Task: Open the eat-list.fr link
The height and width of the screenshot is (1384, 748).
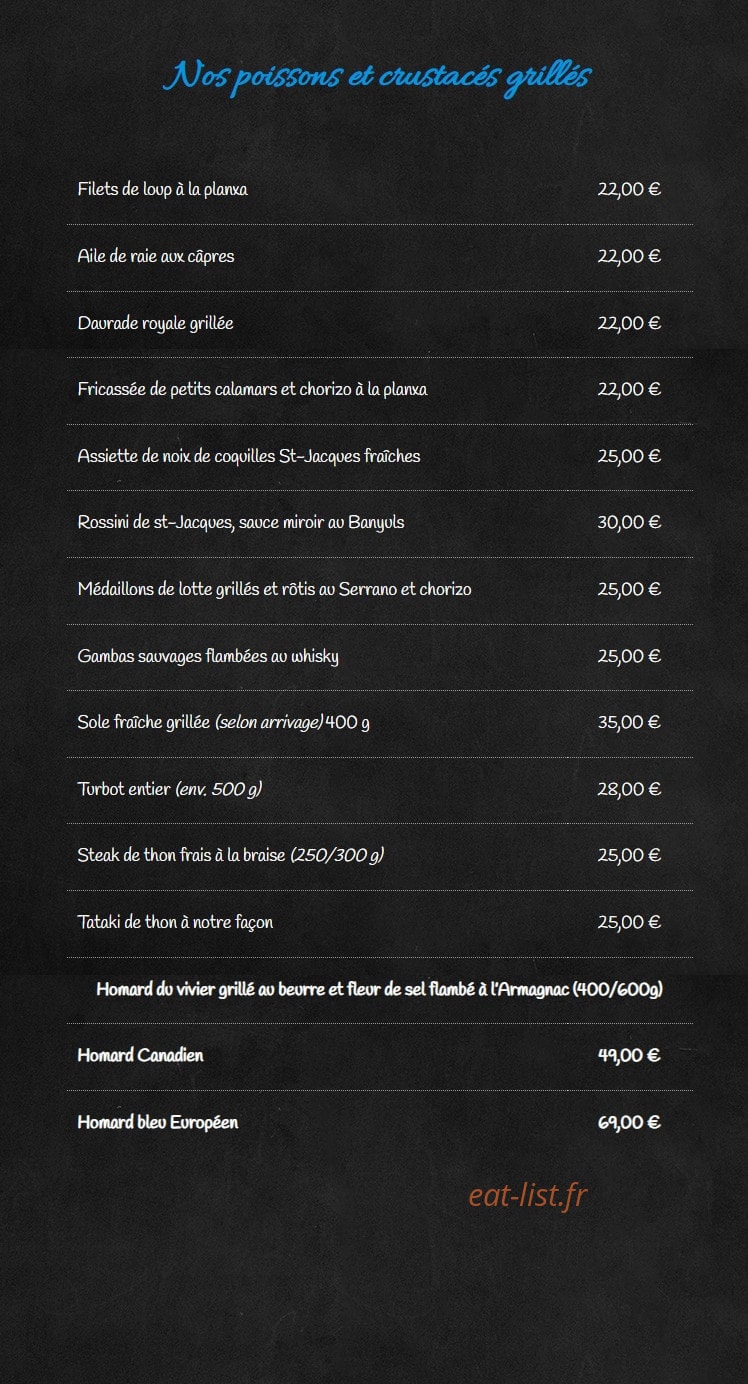Action: point(527,1194)
